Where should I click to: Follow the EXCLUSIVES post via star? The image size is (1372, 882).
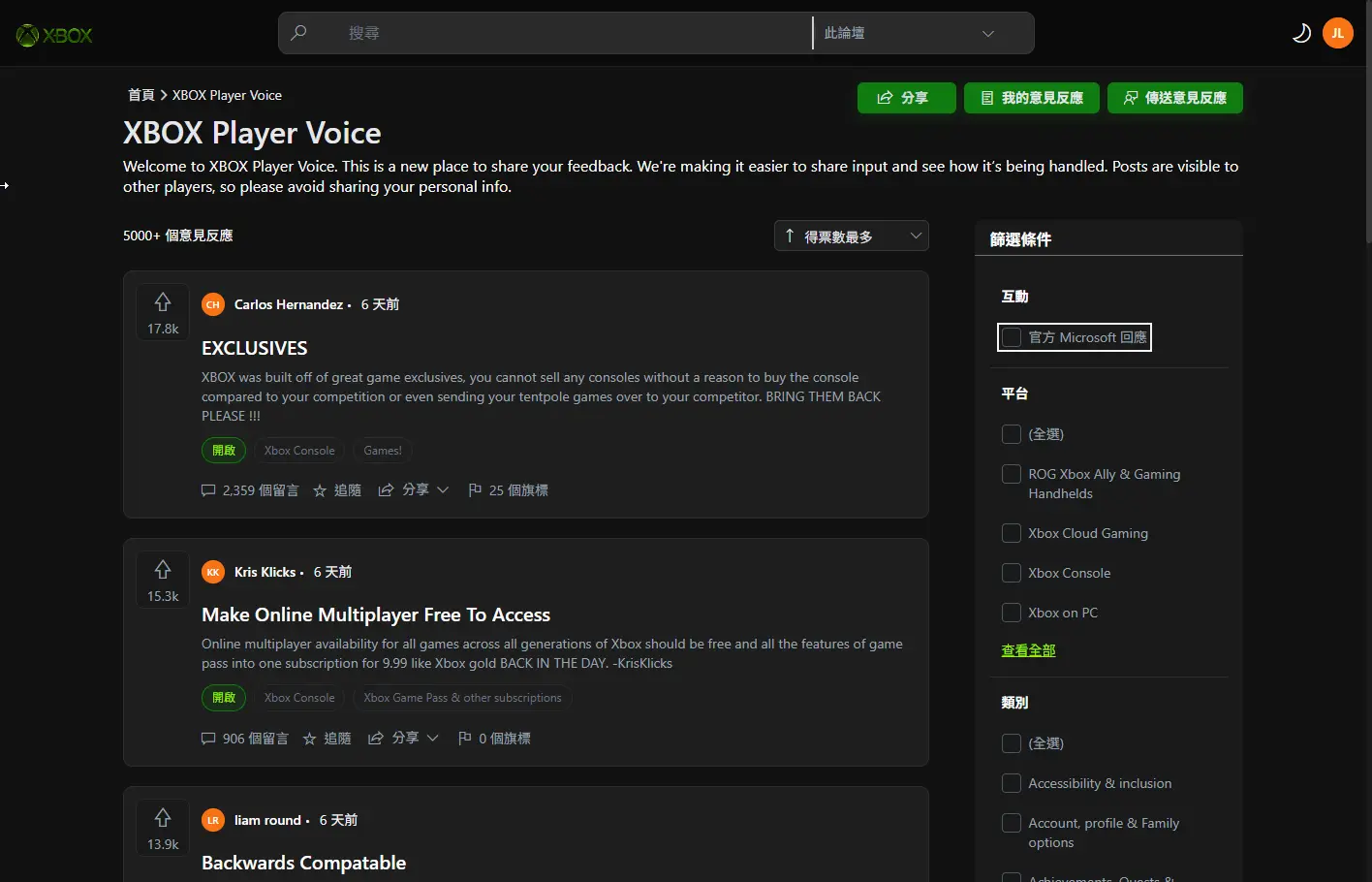pyautogui.click(x=337, y=490)
